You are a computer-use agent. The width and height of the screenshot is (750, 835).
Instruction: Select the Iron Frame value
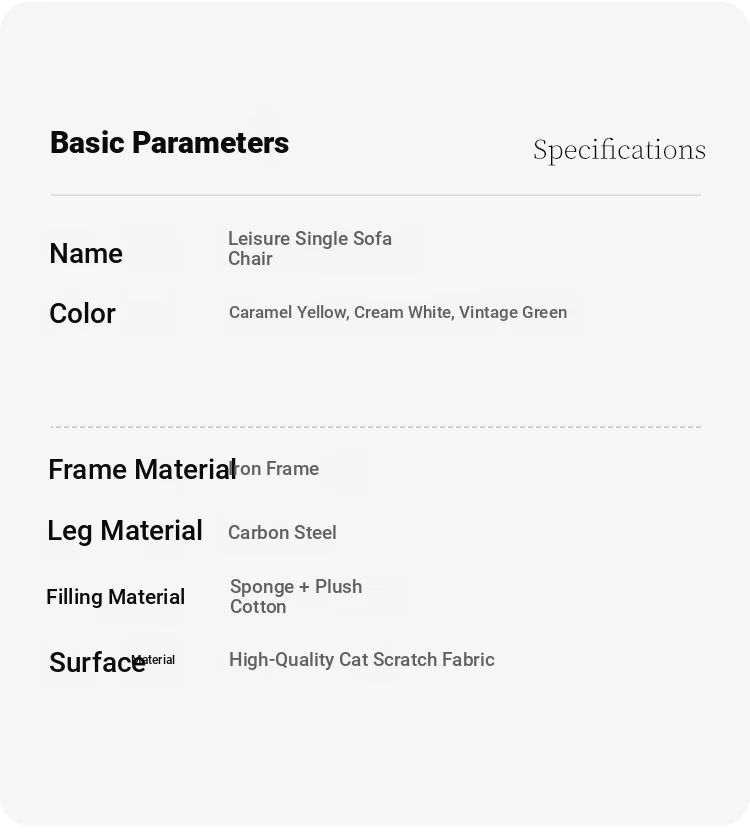coord(274,469)
